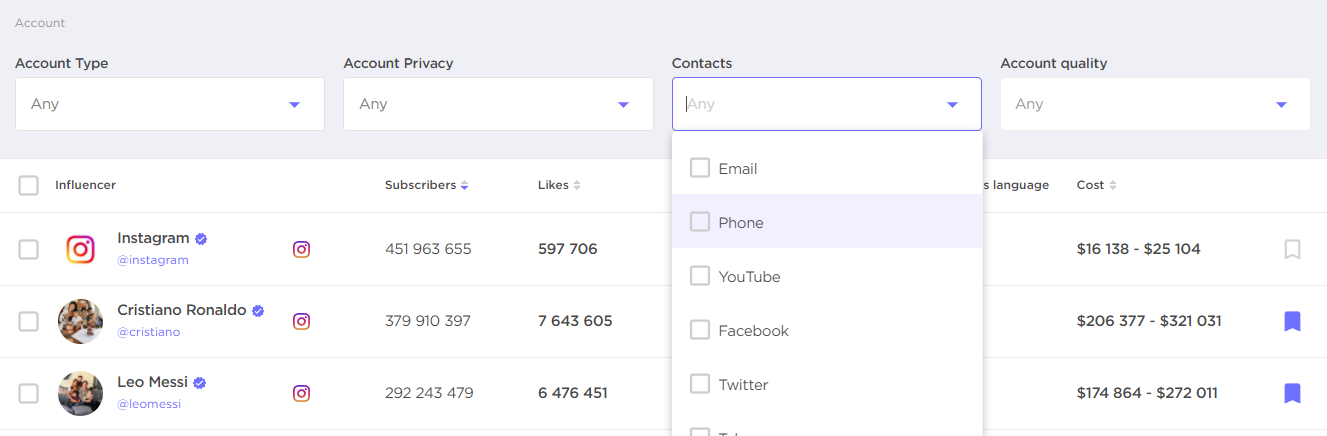Screen dimensions: 1327x436
Task: Enable the Phone contact checkbox
Action: tap(700, 222)
